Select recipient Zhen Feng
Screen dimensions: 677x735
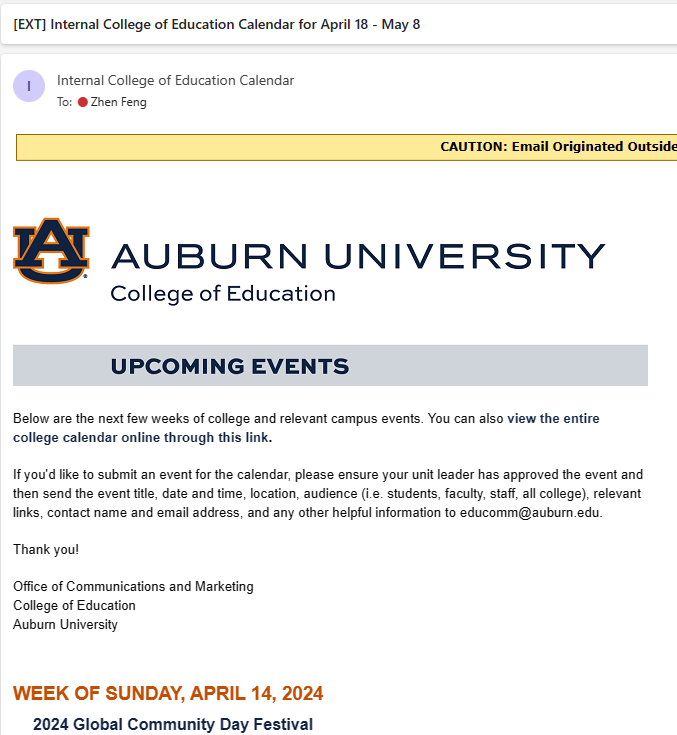pyautogui.click(x=119, y=102)
